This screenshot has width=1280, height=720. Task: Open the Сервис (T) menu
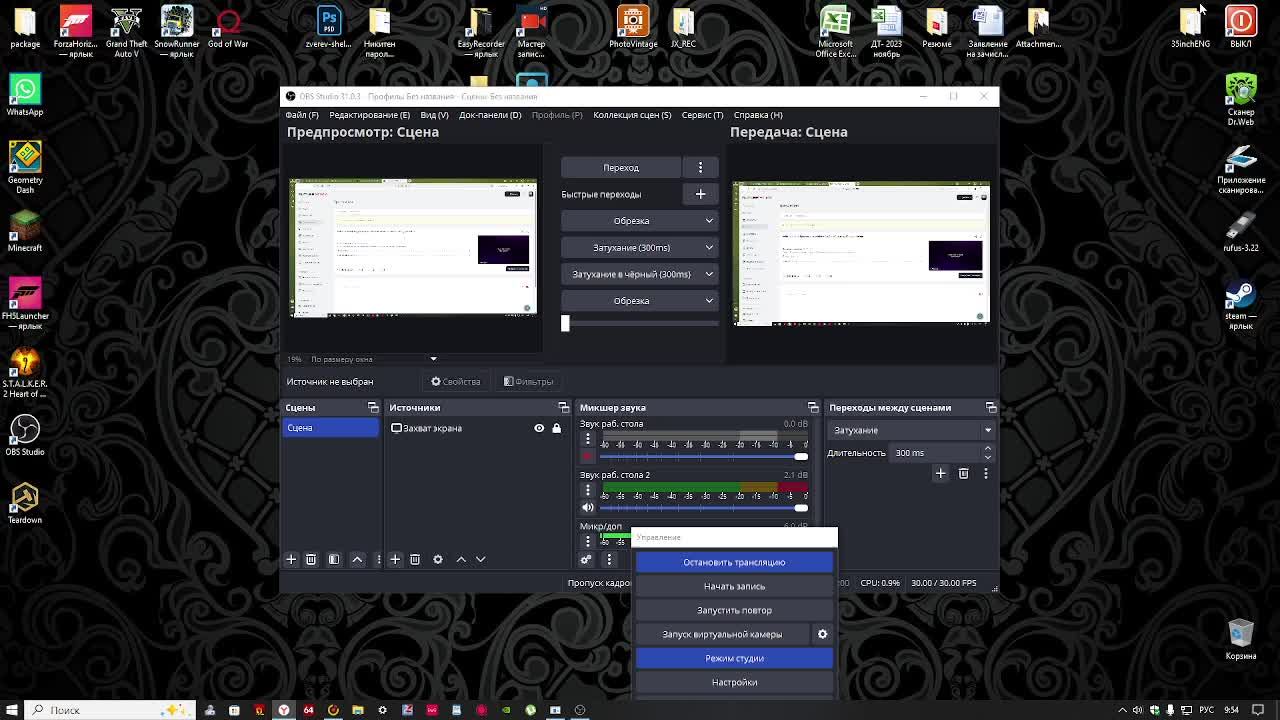[x=702, y=115]
